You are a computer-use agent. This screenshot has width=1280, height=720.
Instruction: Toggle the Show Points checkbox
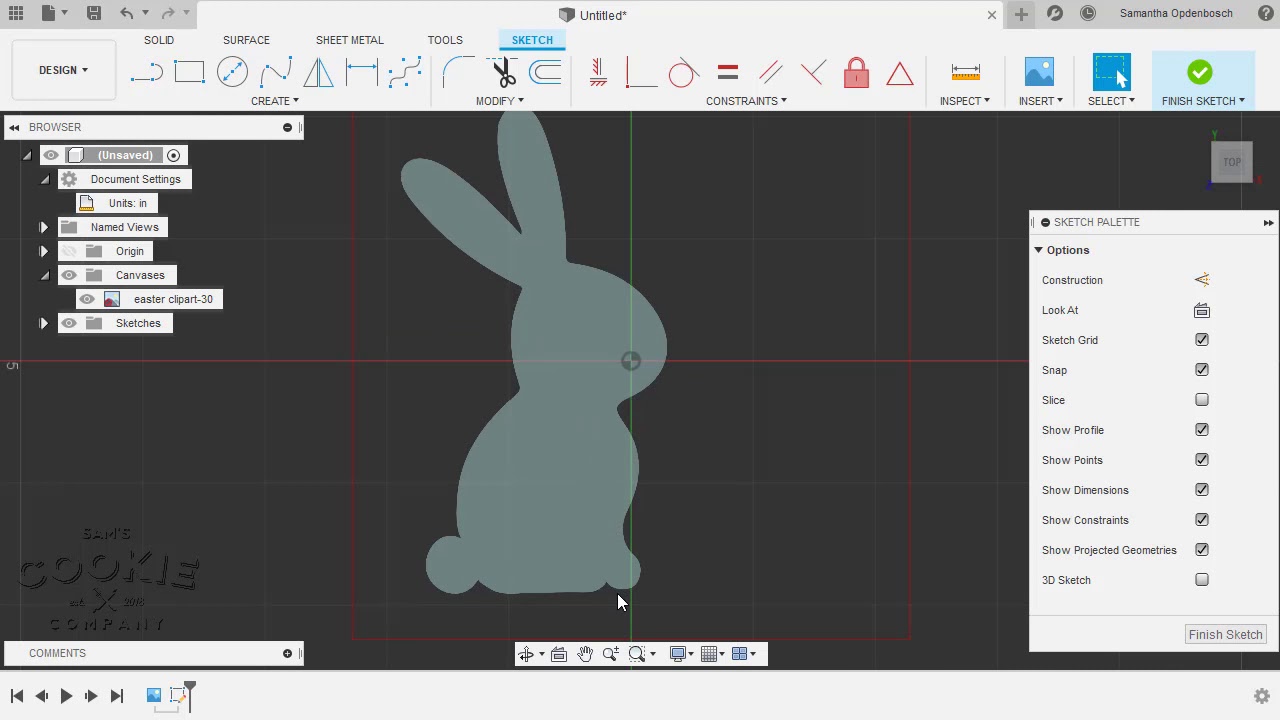click(x=1202, y=460)
